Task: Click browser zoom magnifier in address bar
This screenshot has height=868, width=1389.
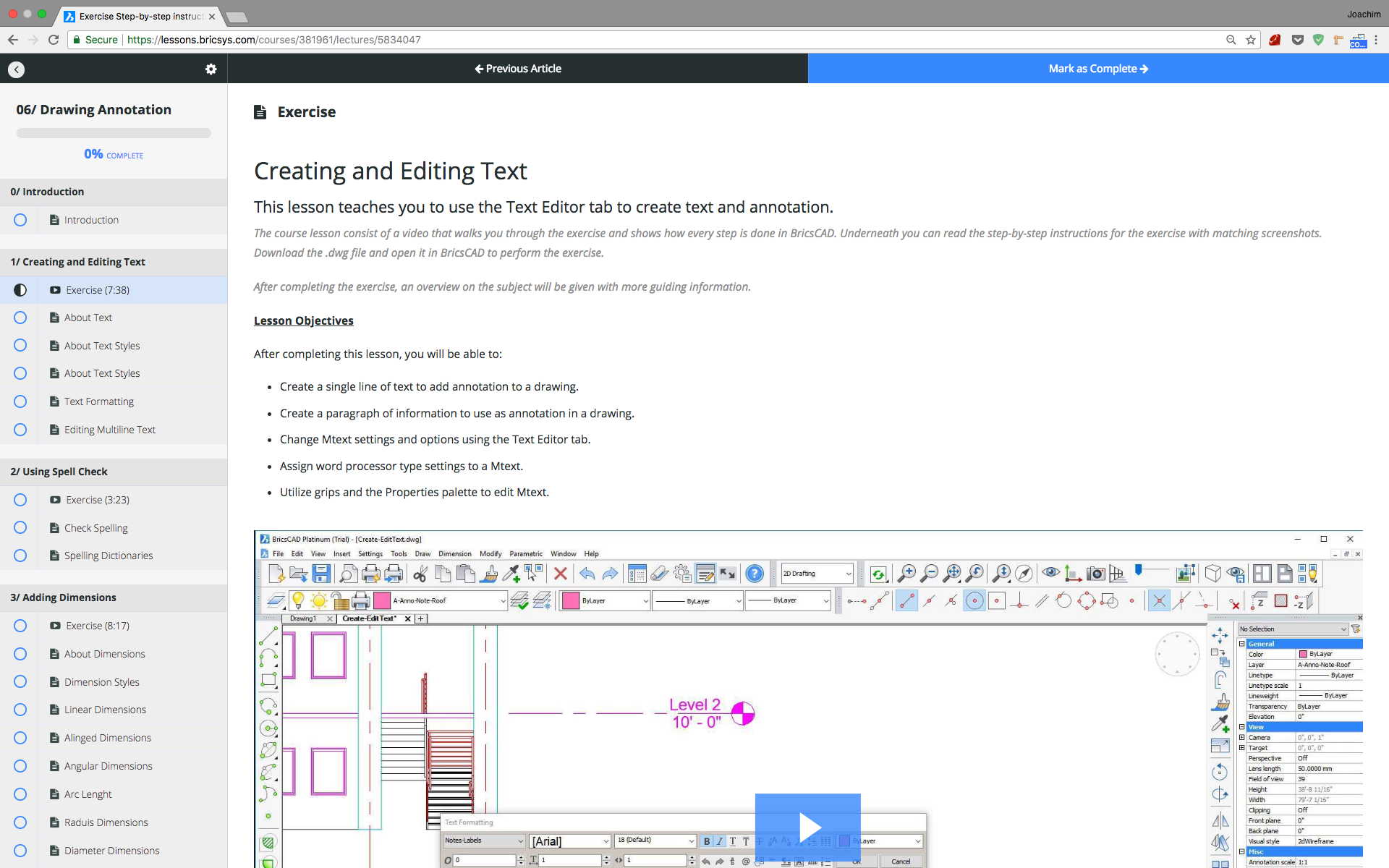Action: click(x=1231, y=40)
